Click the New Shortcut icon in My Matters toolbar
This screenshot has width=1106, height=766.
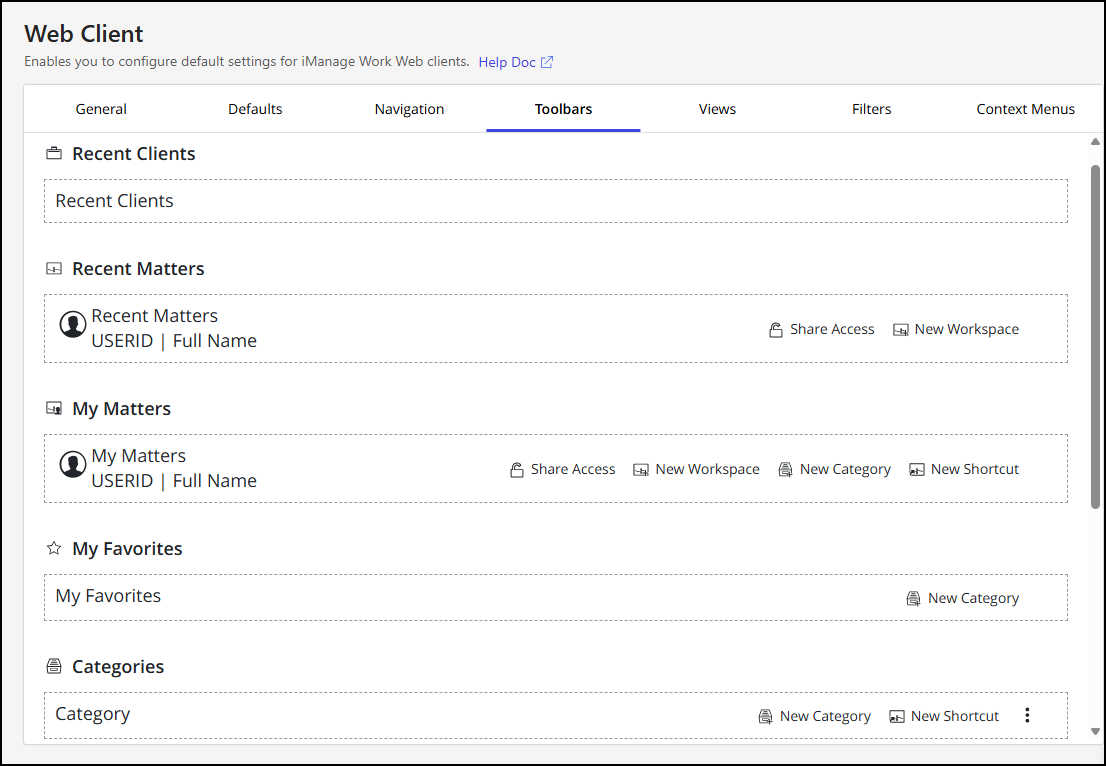coord(917,470)
